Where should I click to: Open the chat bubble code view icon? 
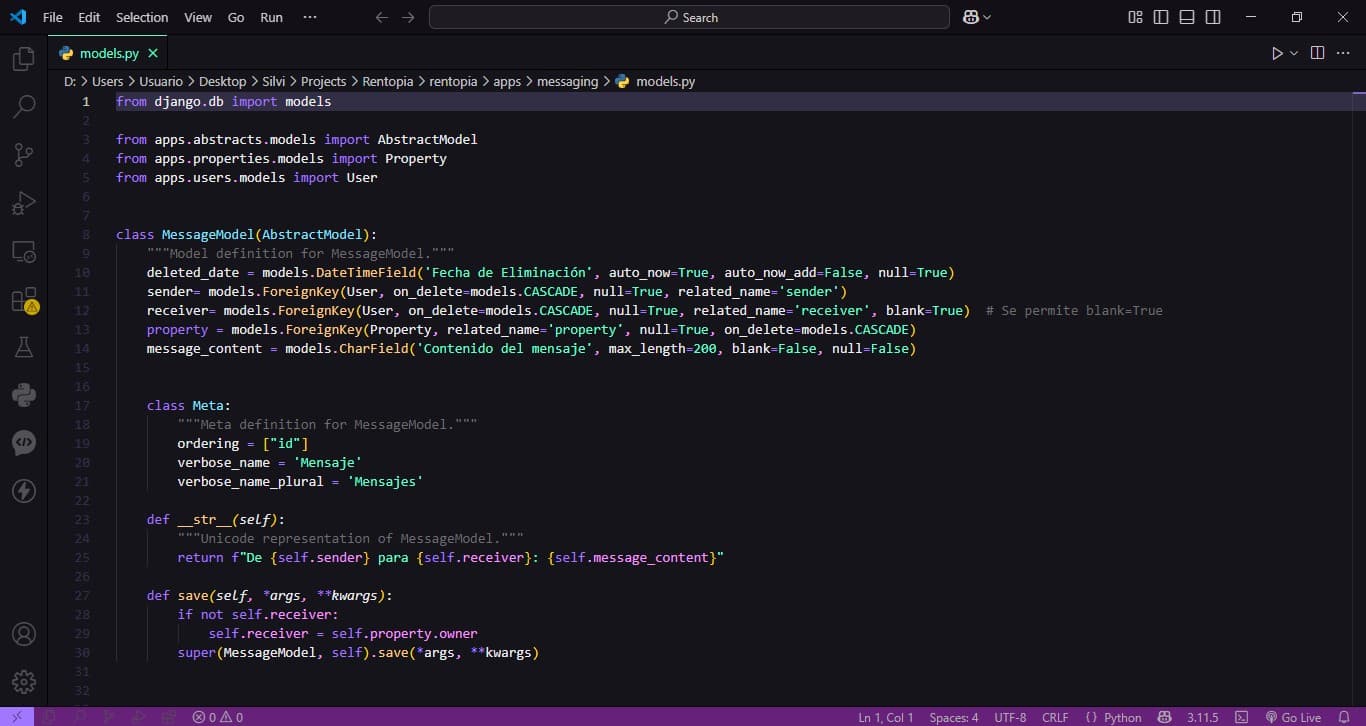coord(23,443)
